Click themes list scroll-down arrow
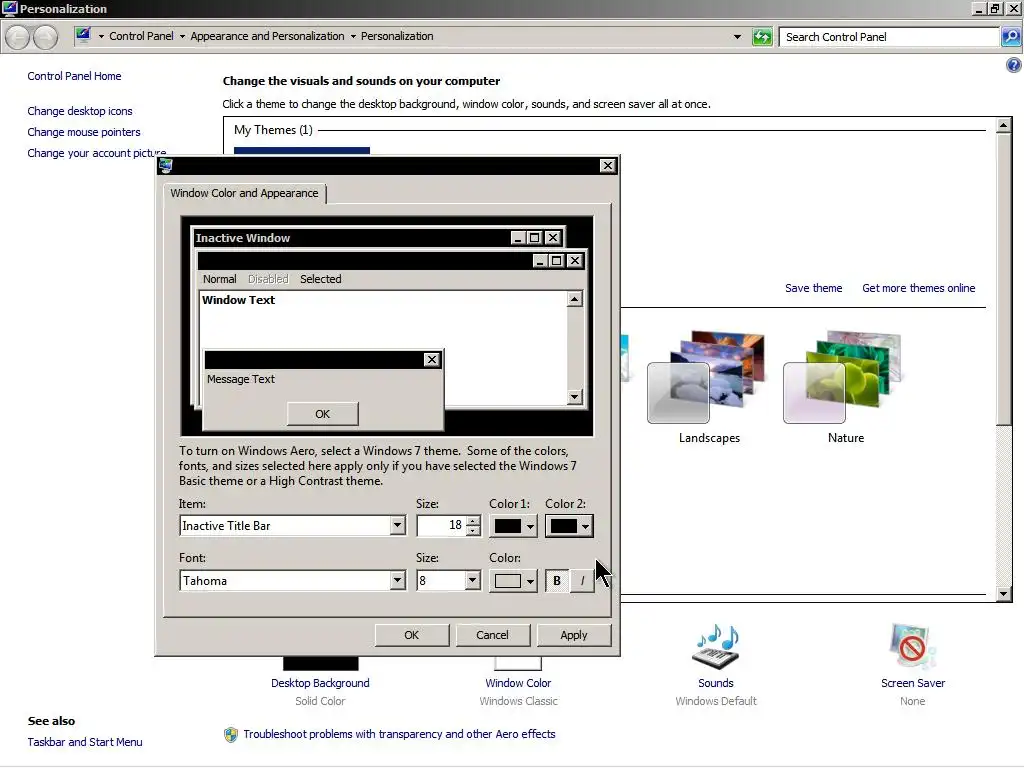The height and width of the screenshot is (768, 1024). pyautogui.click(x=1004, y=594)
